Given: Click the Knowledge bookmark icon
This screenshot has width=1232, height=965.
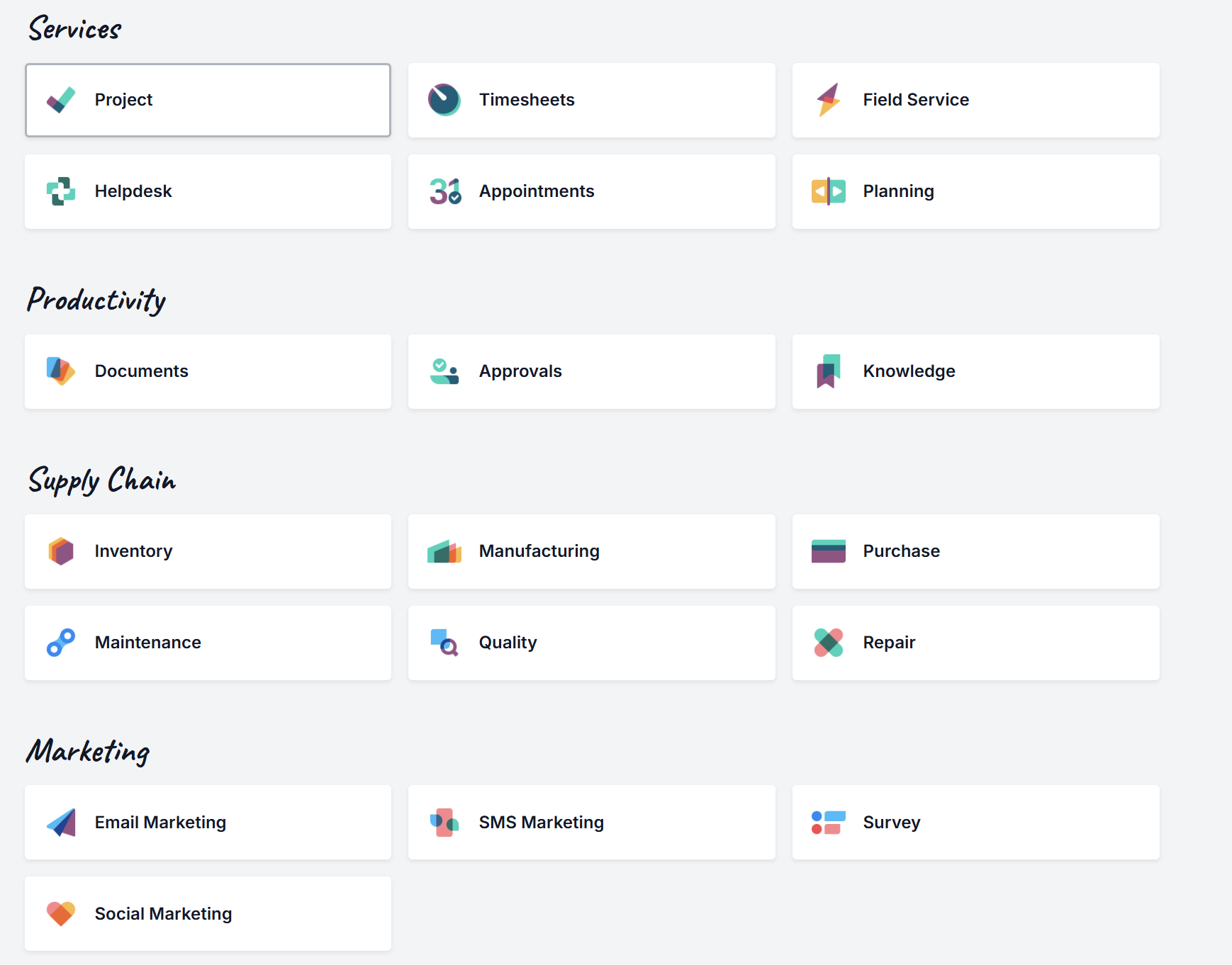Looking at the screenshot, I should [x=828, y=371].
